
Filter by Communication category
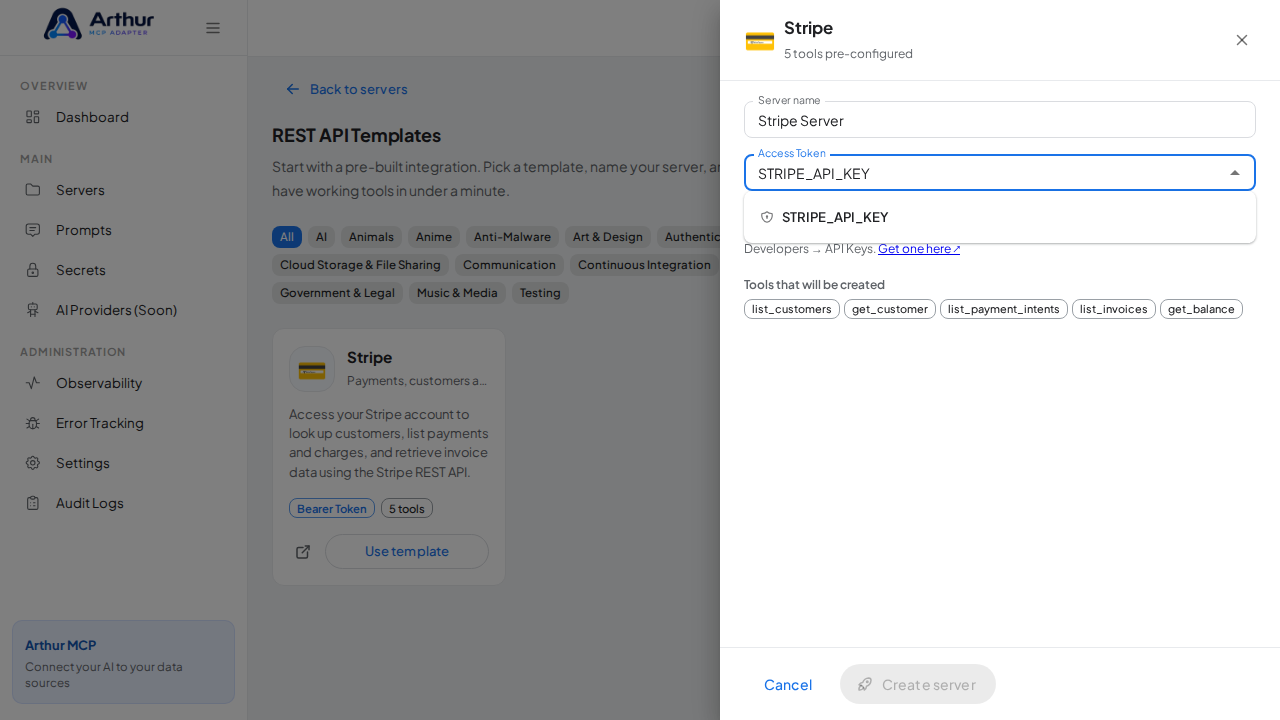509,265
